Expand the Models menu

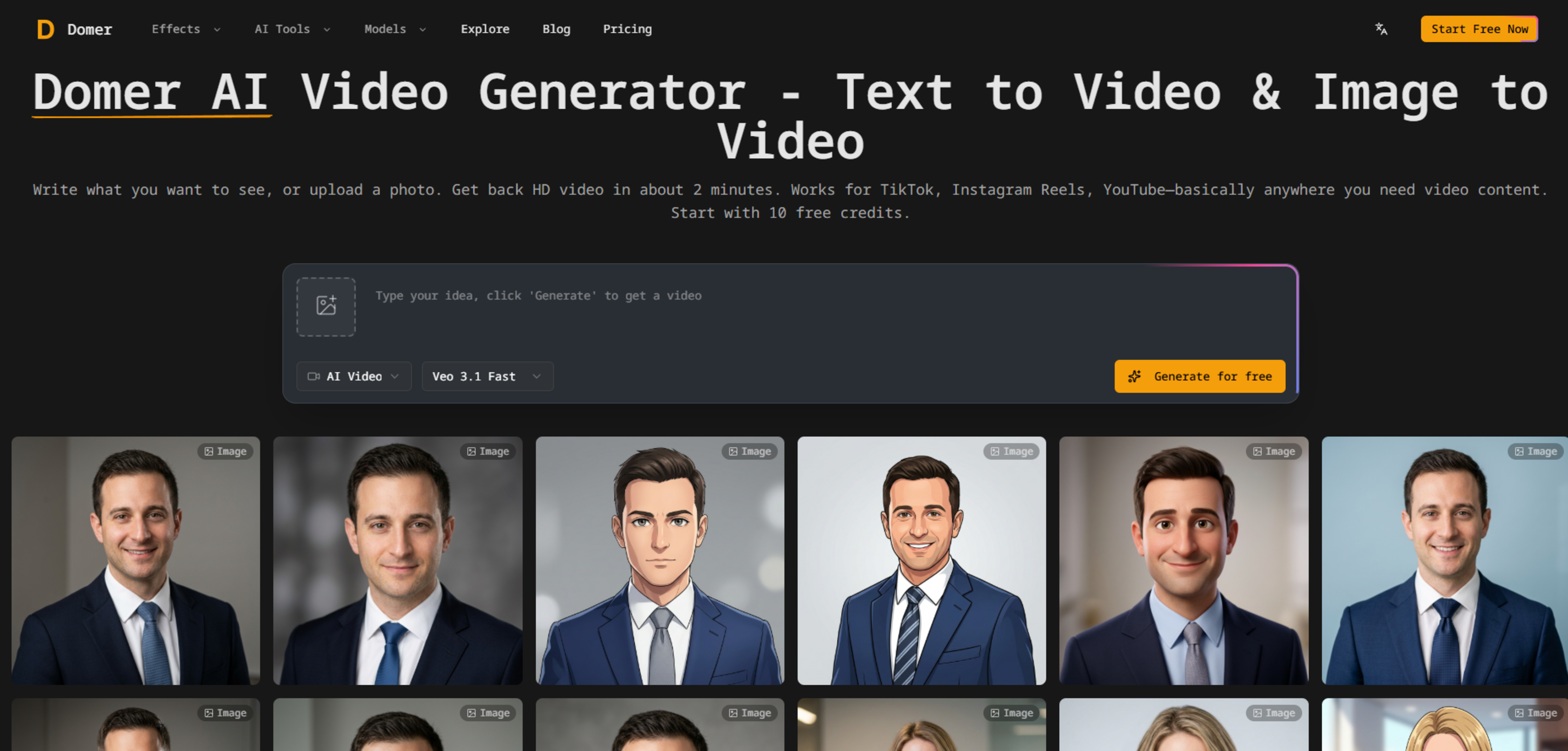(395, 29)
